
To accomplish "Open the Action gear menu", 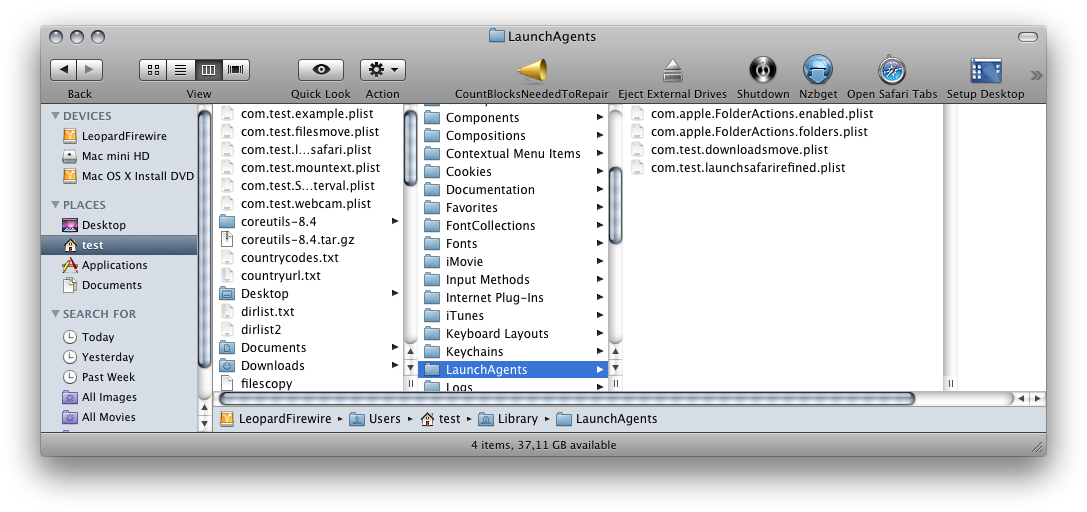I will pyautogui.click(x=383, y=70).
